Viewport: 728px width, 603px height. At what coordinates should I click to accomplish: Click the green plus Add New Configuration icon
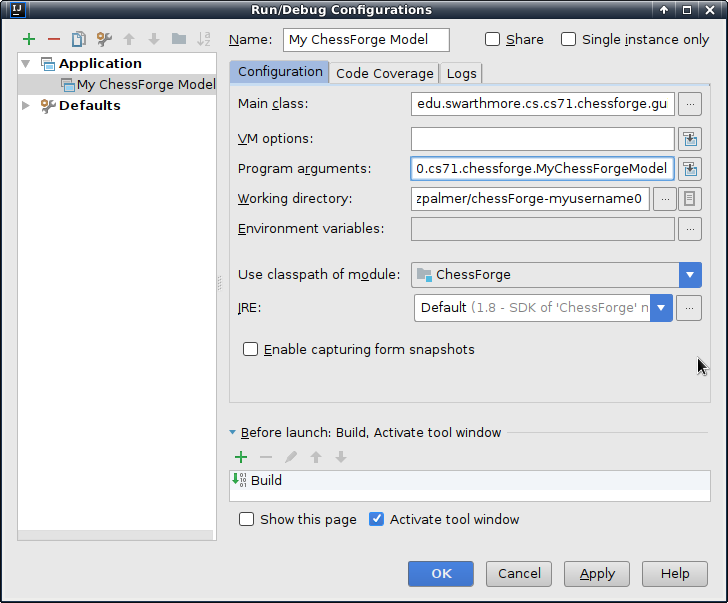coord(29,39)
